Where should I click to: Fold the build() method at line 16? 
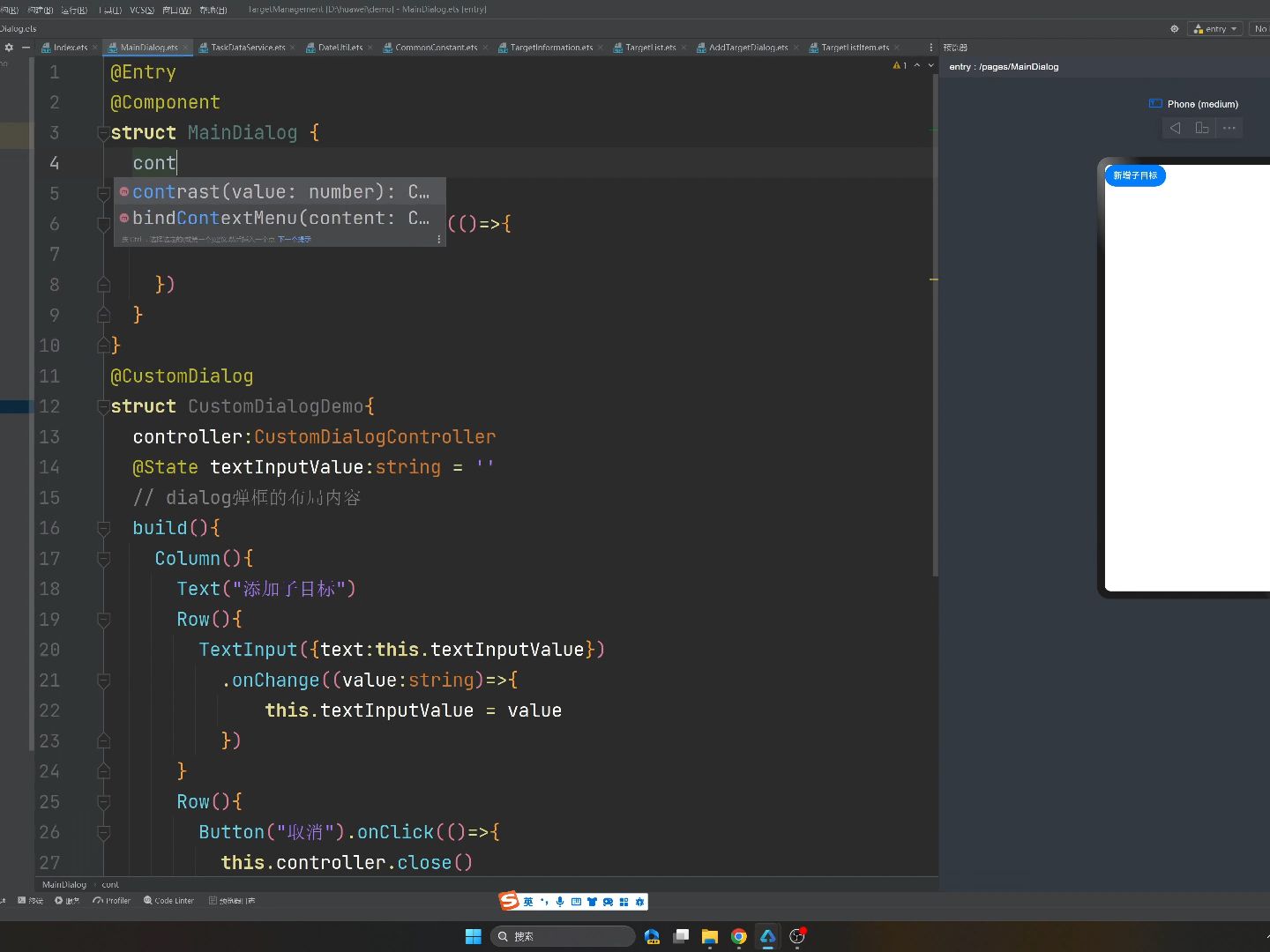coord(103,528)
